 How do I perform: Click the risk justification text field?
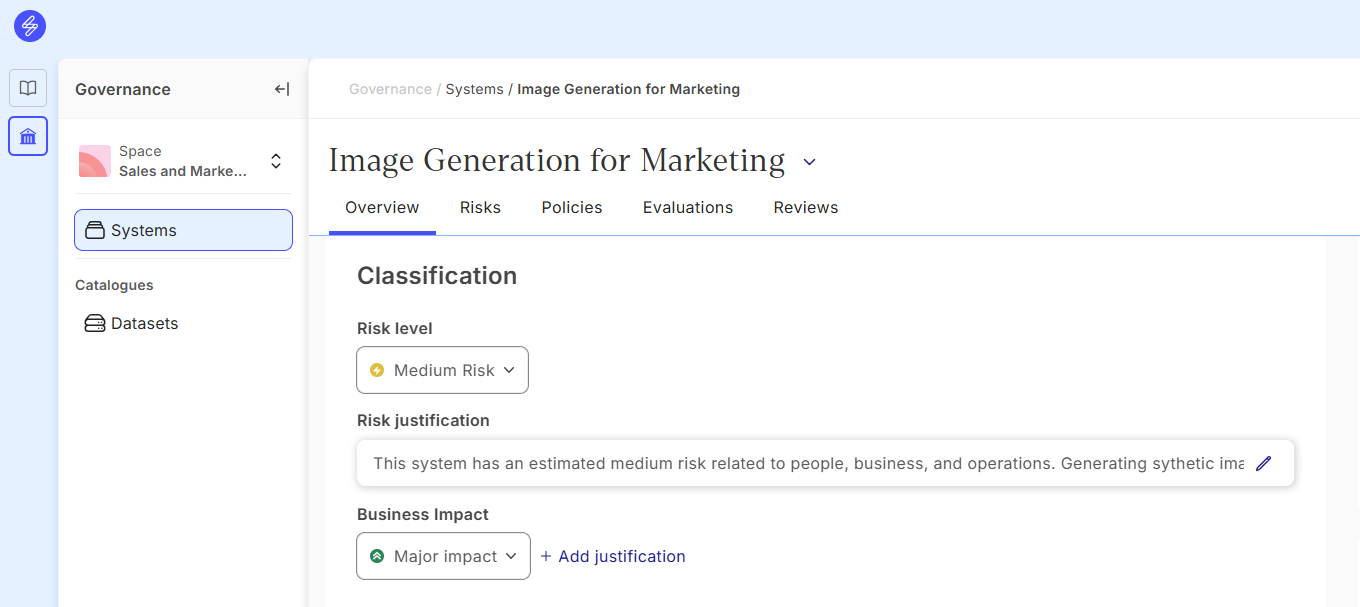tap(800, 463)
